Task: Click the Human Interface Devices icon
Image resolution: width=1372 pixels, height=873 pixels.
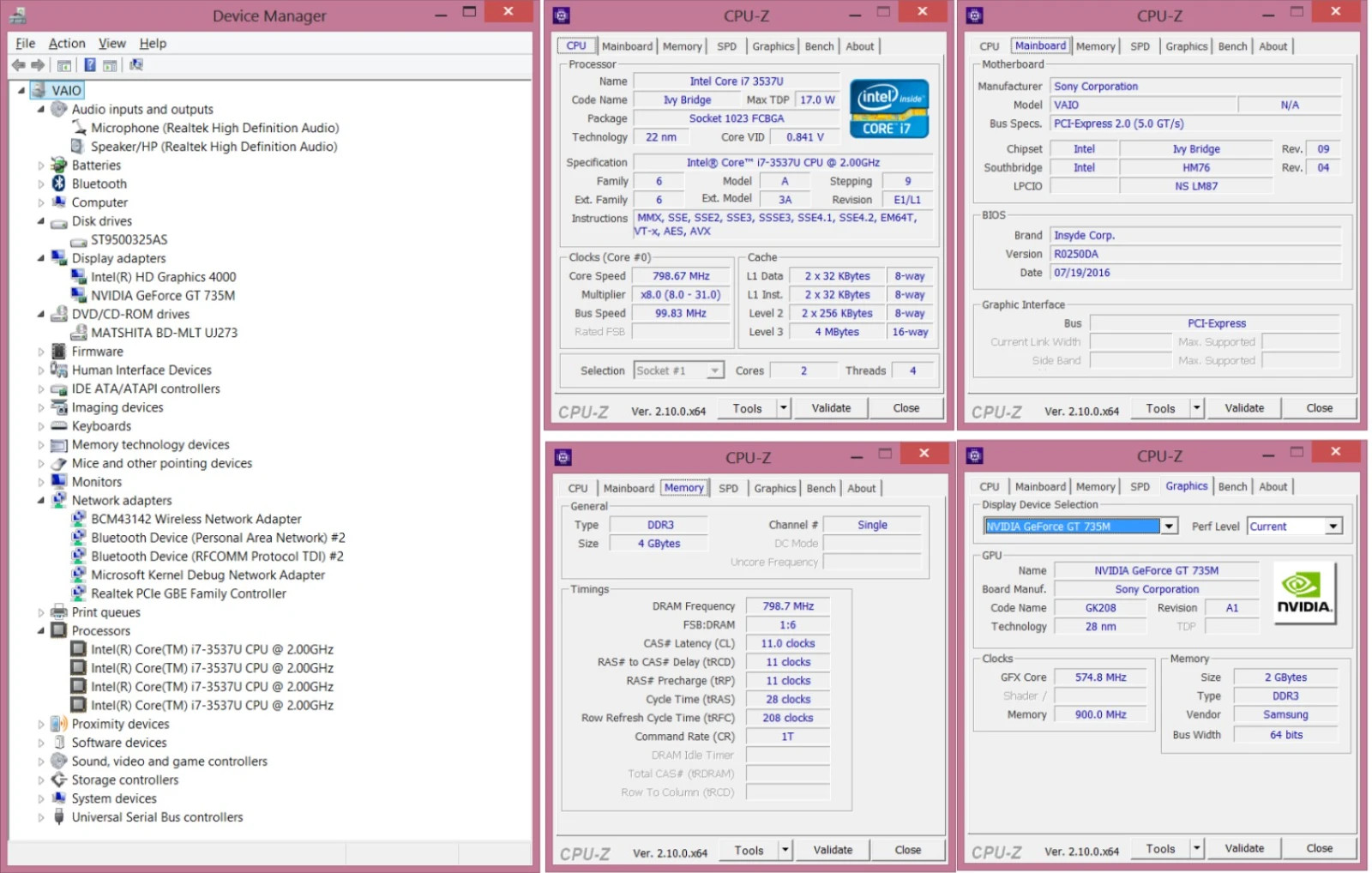Action: pos(58,370)
